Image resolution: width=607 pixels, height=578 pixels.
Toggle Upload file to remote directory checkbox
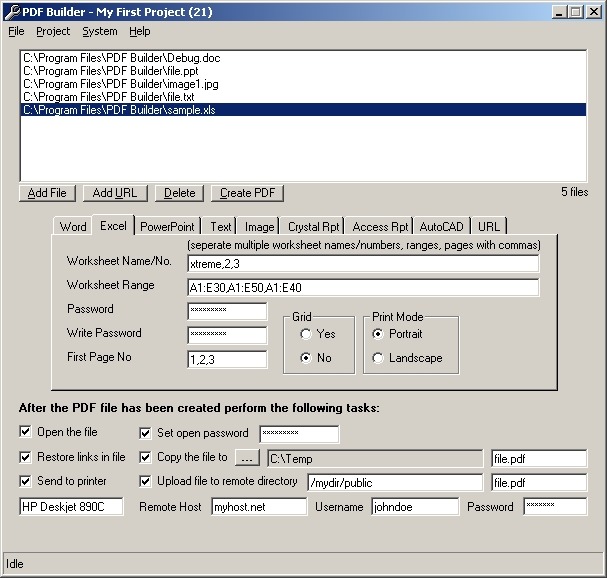pos(145,481)
